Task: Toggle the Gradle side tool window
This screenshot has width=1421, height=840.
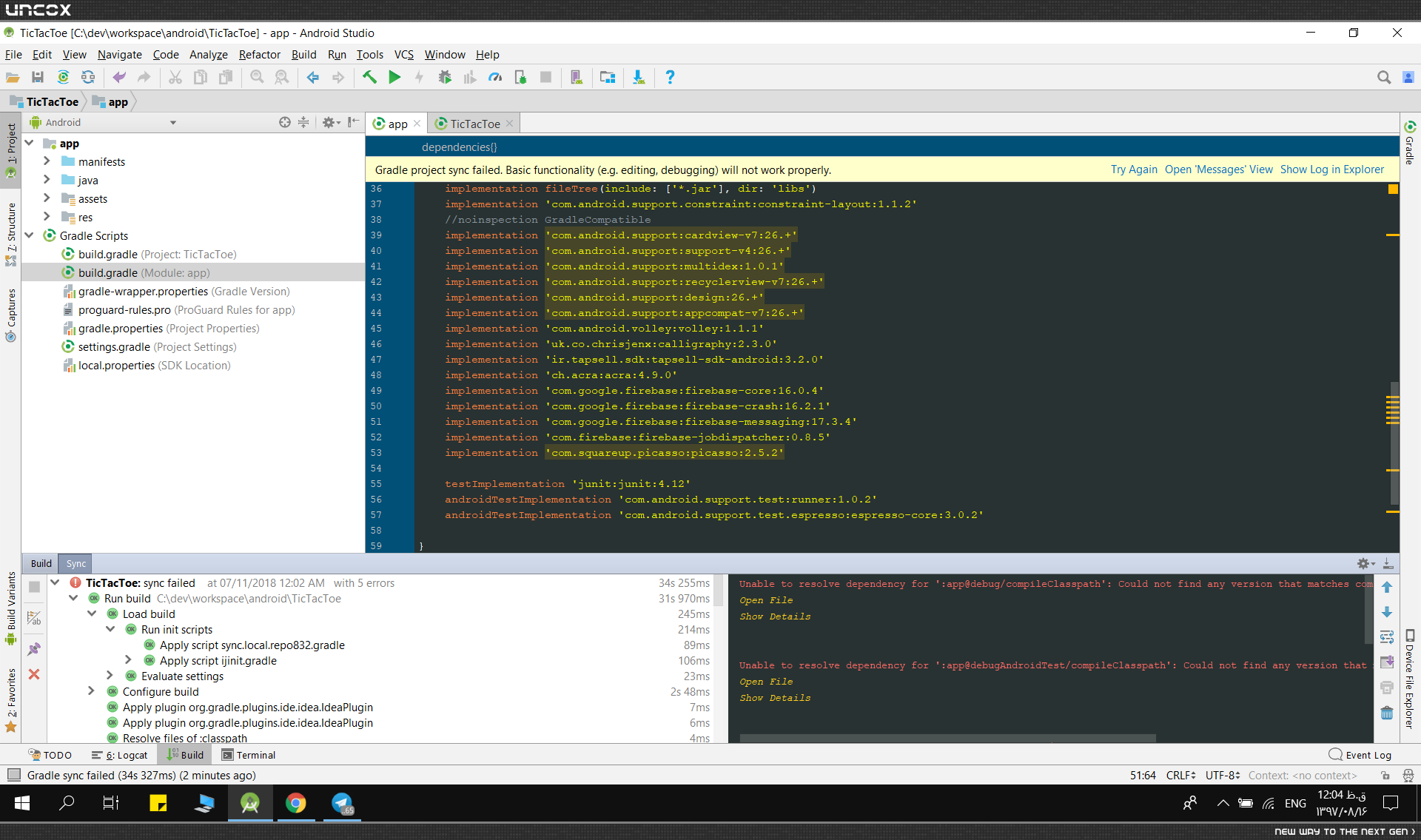Action: 1410,142
